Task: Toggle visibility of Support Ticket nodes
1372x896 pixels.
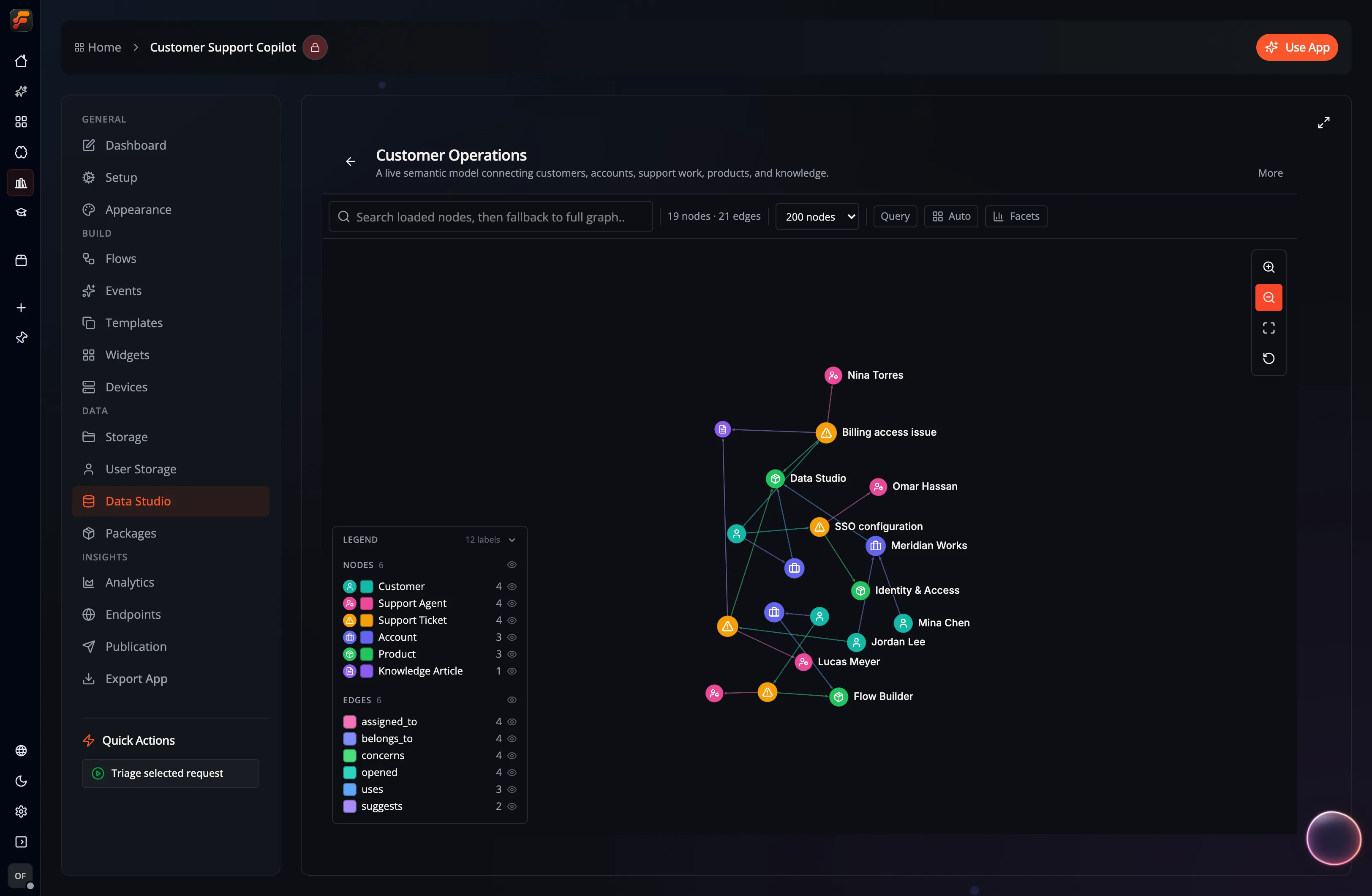Action: point(511,620)
